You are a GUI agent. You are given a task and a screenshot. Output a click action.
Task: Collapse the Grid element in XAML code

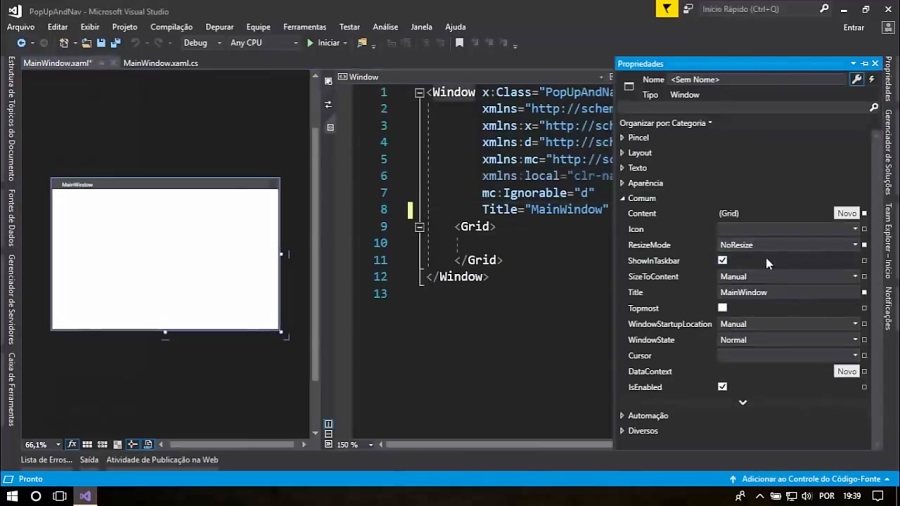[420, 227]
